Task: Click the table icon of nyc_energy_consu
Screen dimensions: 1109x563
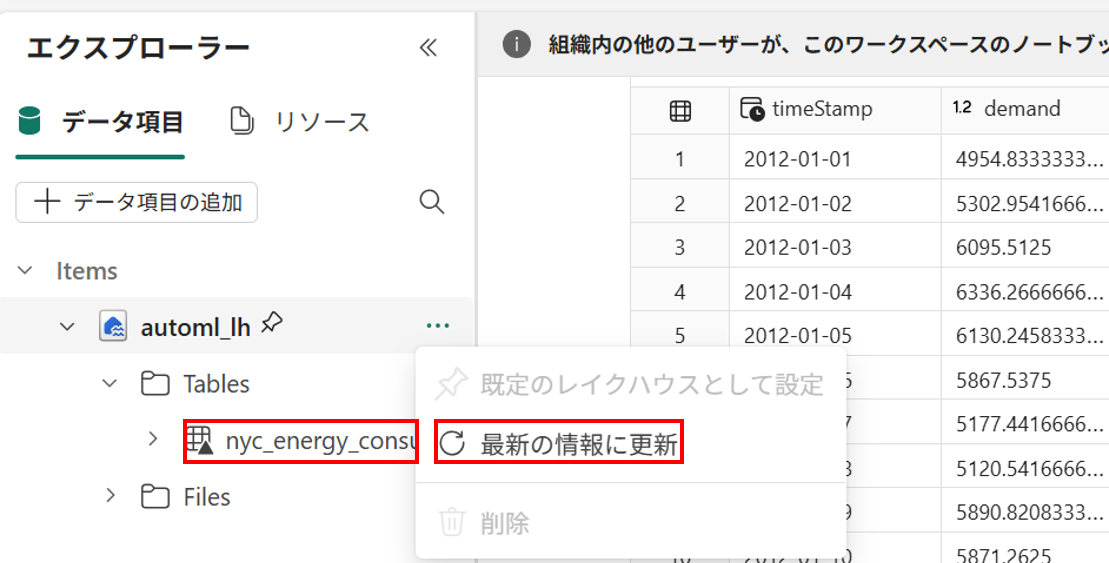Action: (x=199, y=441)
